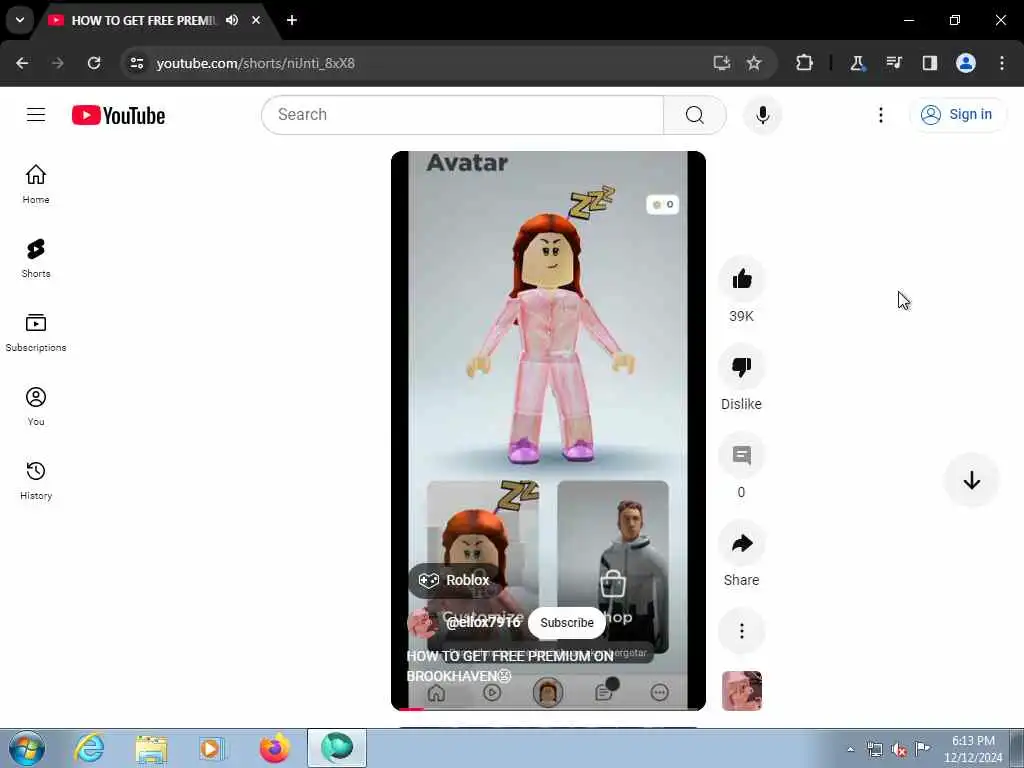Go to the YouTube logo home link
The height and width of the screenshot is (768, 1024).
pyautogui.click(x=118, y=115)
